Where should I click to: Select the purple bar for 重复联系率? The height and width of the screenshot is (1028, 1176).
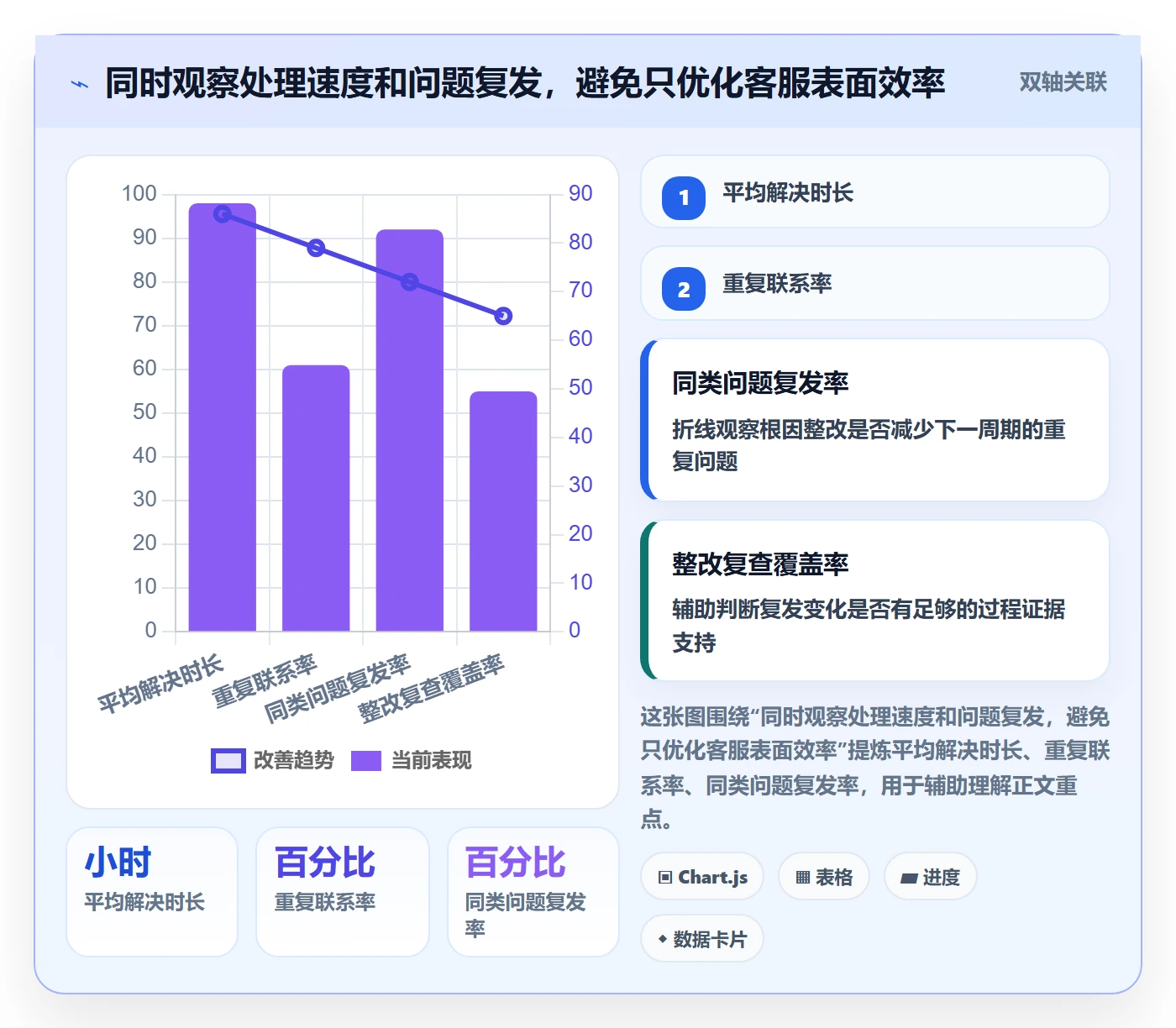coord(316,498)
